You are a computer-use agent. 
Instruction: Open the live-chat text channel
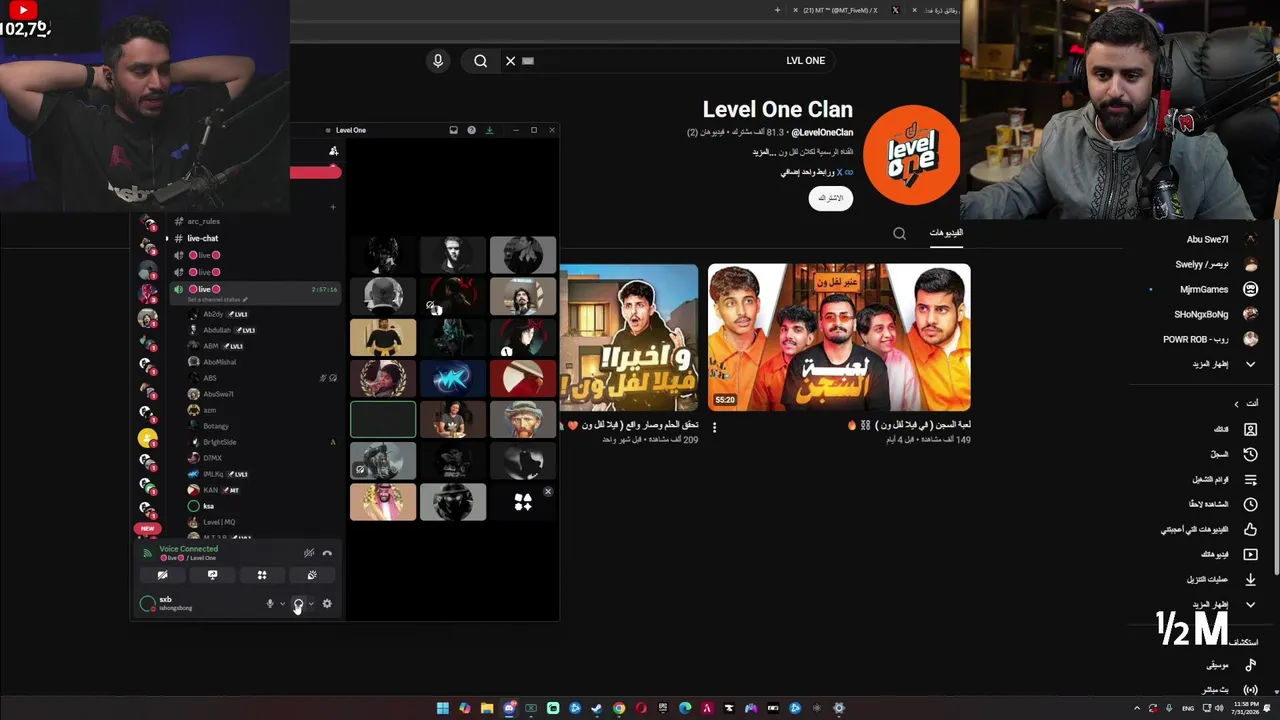[203, 238]
